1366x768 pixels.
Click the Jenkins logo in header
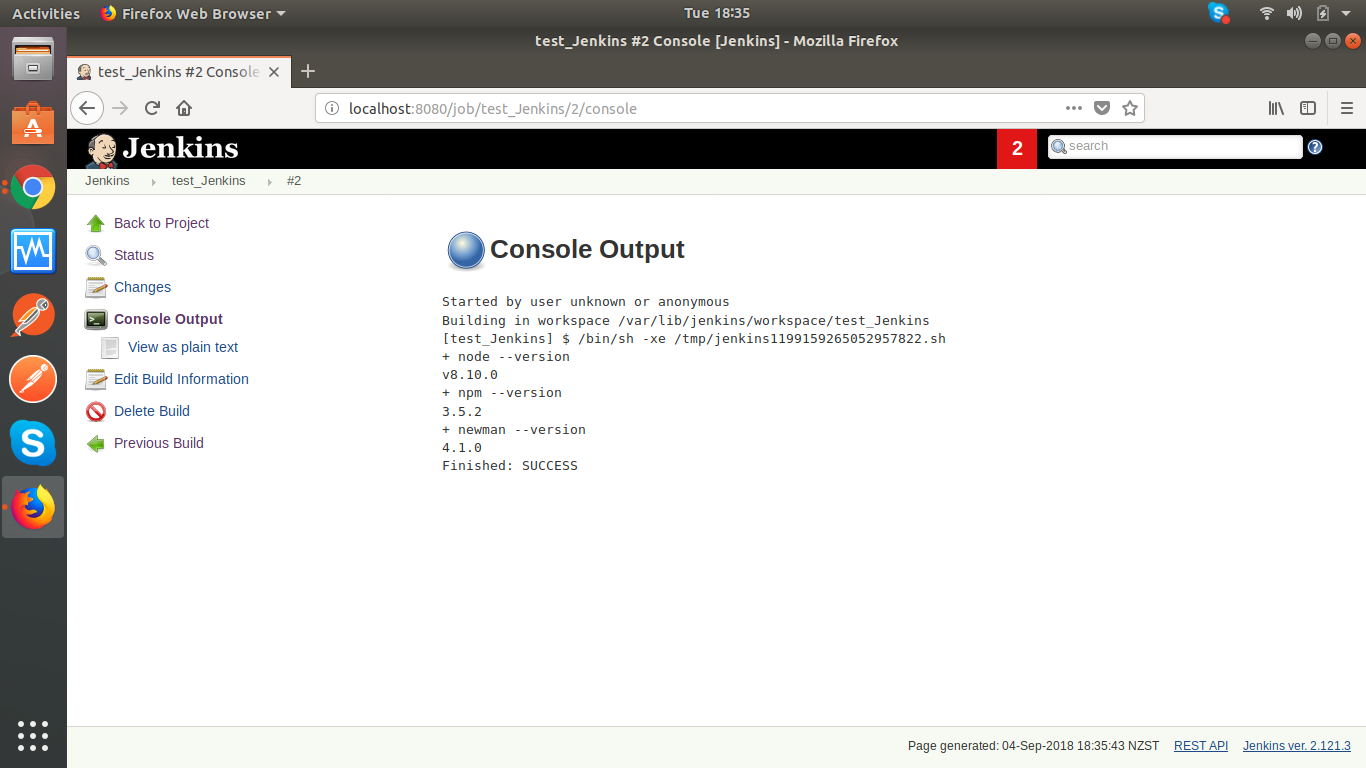(x=162, y=149)
